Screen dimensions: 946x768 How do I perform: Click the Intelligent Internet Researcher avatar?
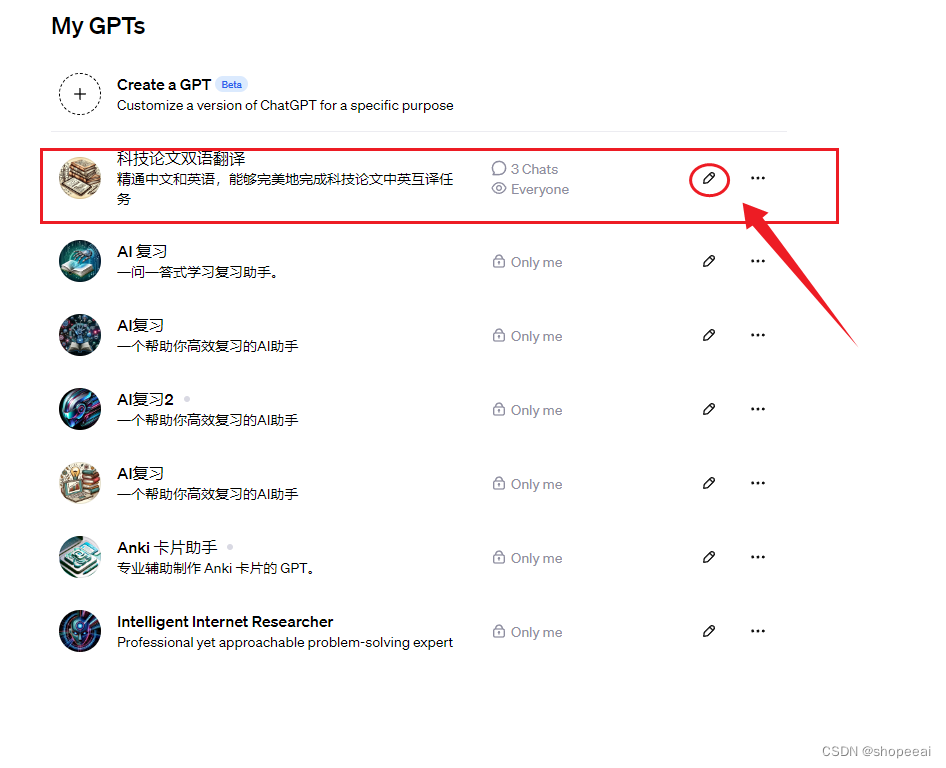coord(80,631)
